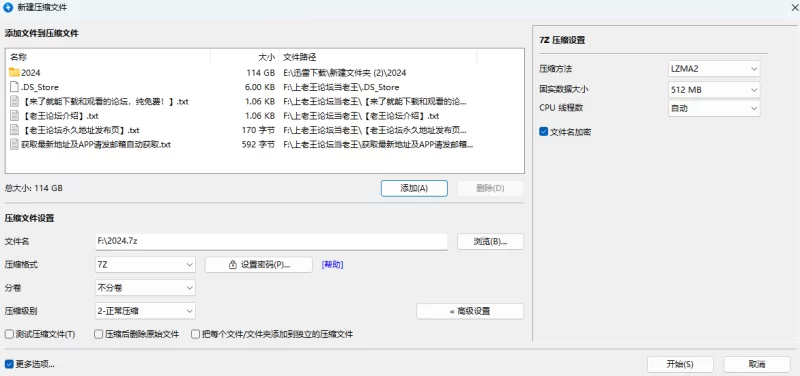Click the 【老王论坛永久地址发布页】.txt file icon
The image size is (800, 376).
point(14,130)
